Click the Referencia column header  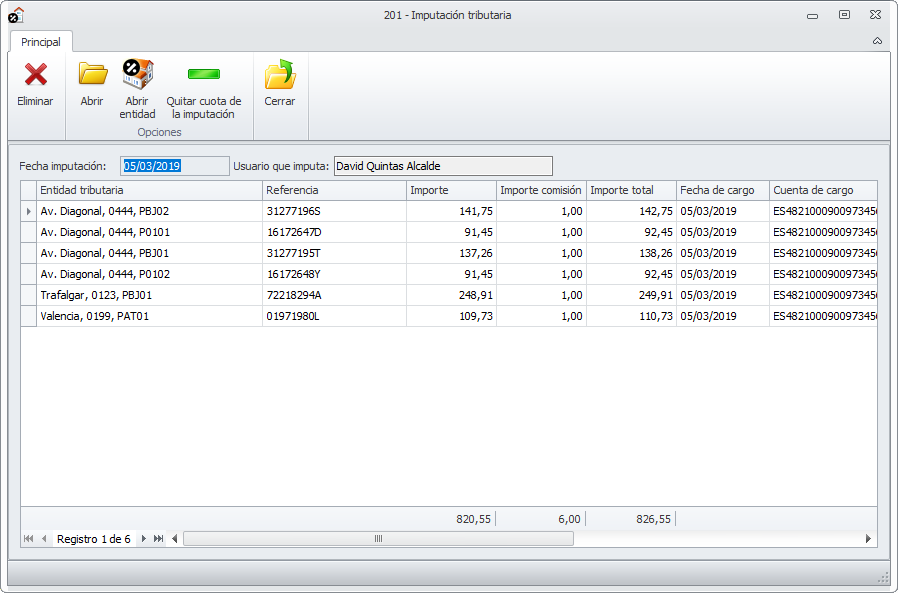[334, 190]
